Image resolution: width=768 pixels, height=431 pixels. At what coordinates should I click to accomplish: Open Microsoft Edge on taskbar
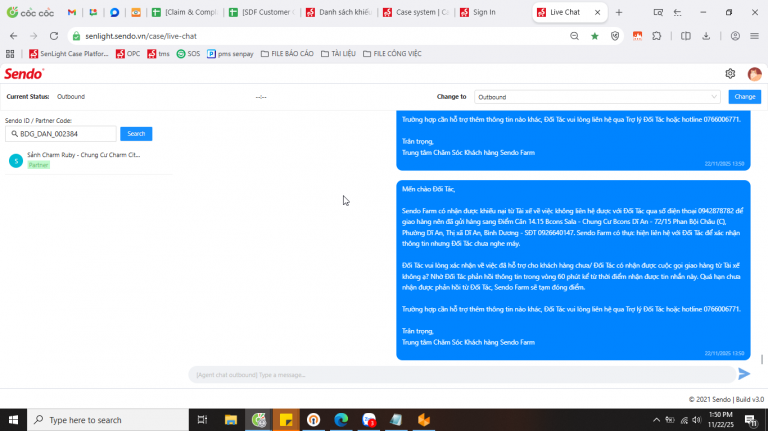341,420
